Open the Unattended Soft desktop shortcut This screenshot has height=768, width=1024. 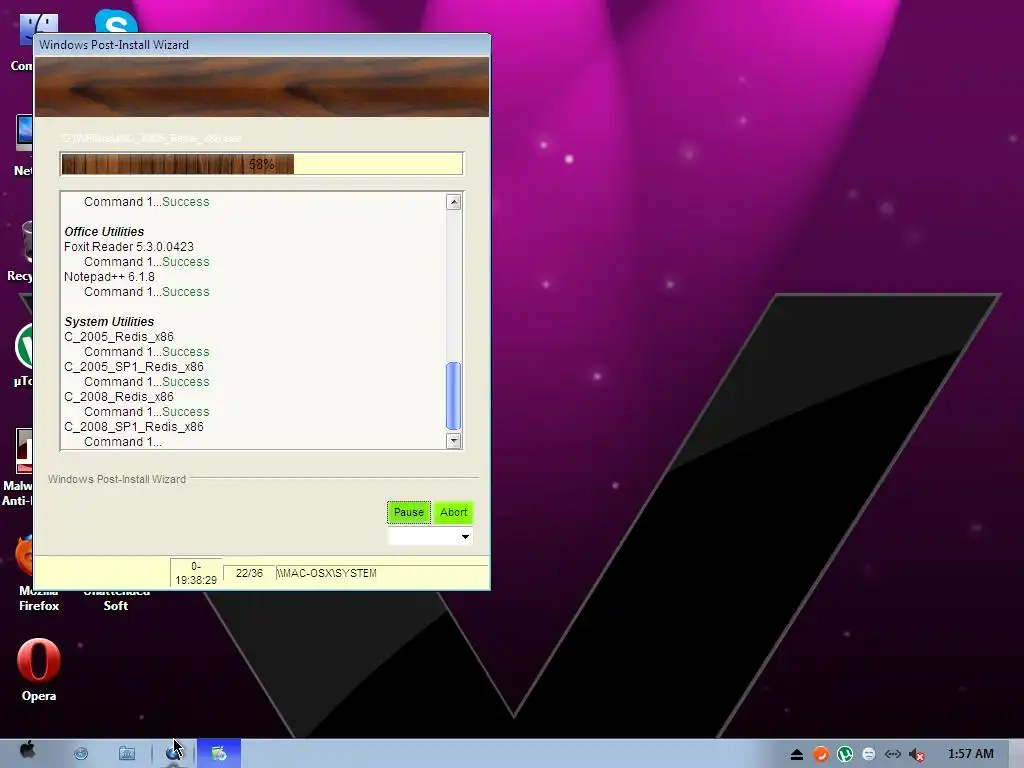[116, 600]
